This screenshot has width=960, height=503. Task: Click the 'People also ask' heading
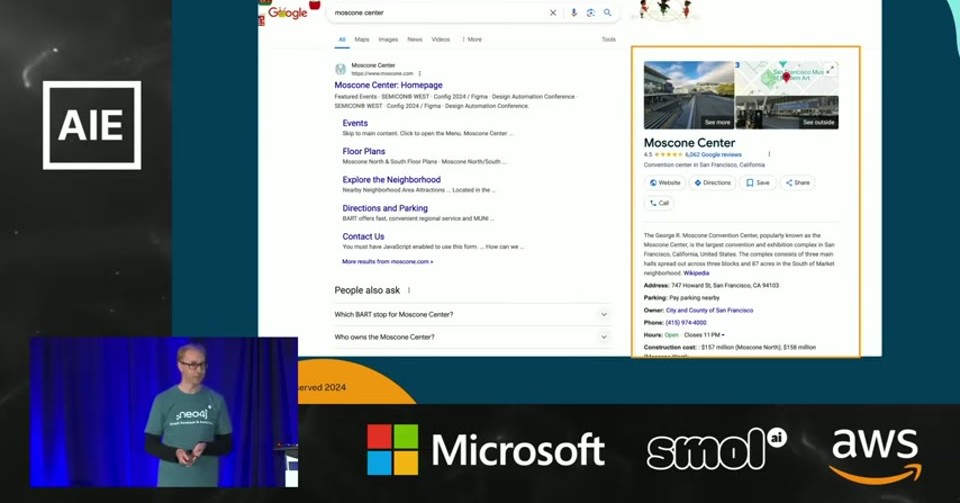(x=367, y=290)
